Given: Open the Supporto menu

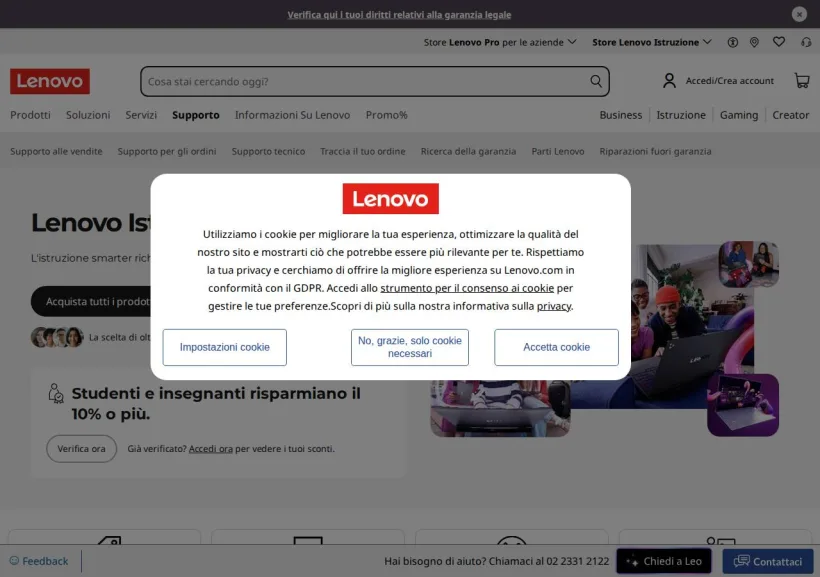Looking at the screenshot, I should [196, 115].
